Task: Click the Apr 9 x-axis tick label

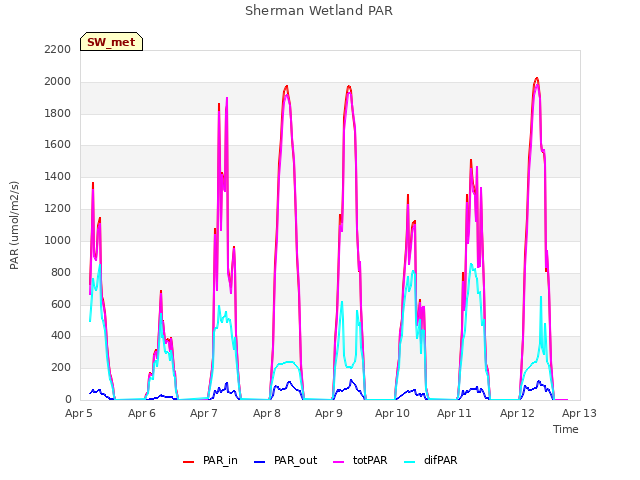Action: click(x=329, y=413)
